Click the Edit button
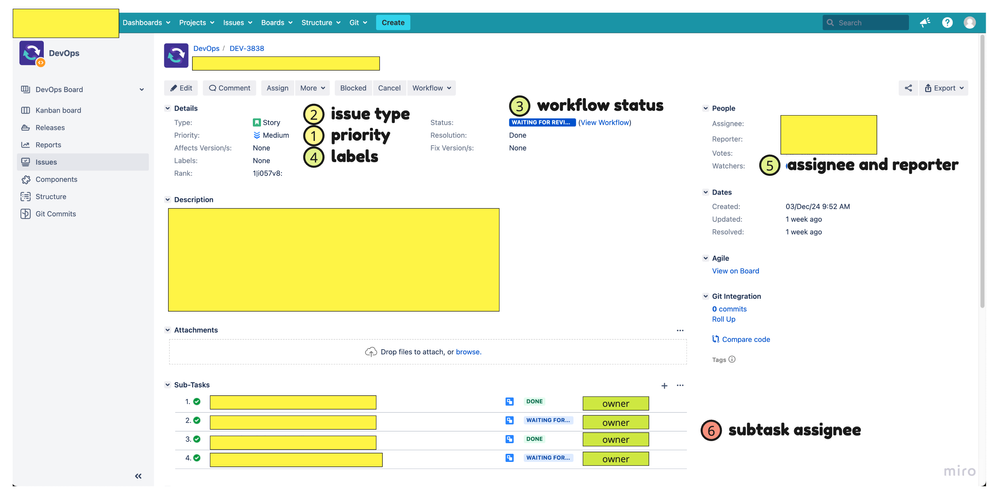 tap(181, 88)
